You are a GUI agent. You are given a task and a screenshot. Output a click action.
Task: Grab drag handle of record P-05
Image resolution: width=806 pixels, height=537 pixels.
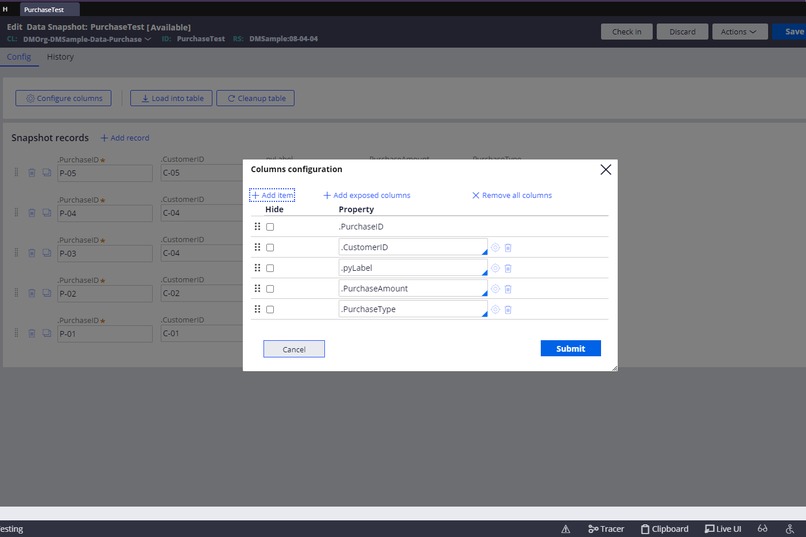16,172
